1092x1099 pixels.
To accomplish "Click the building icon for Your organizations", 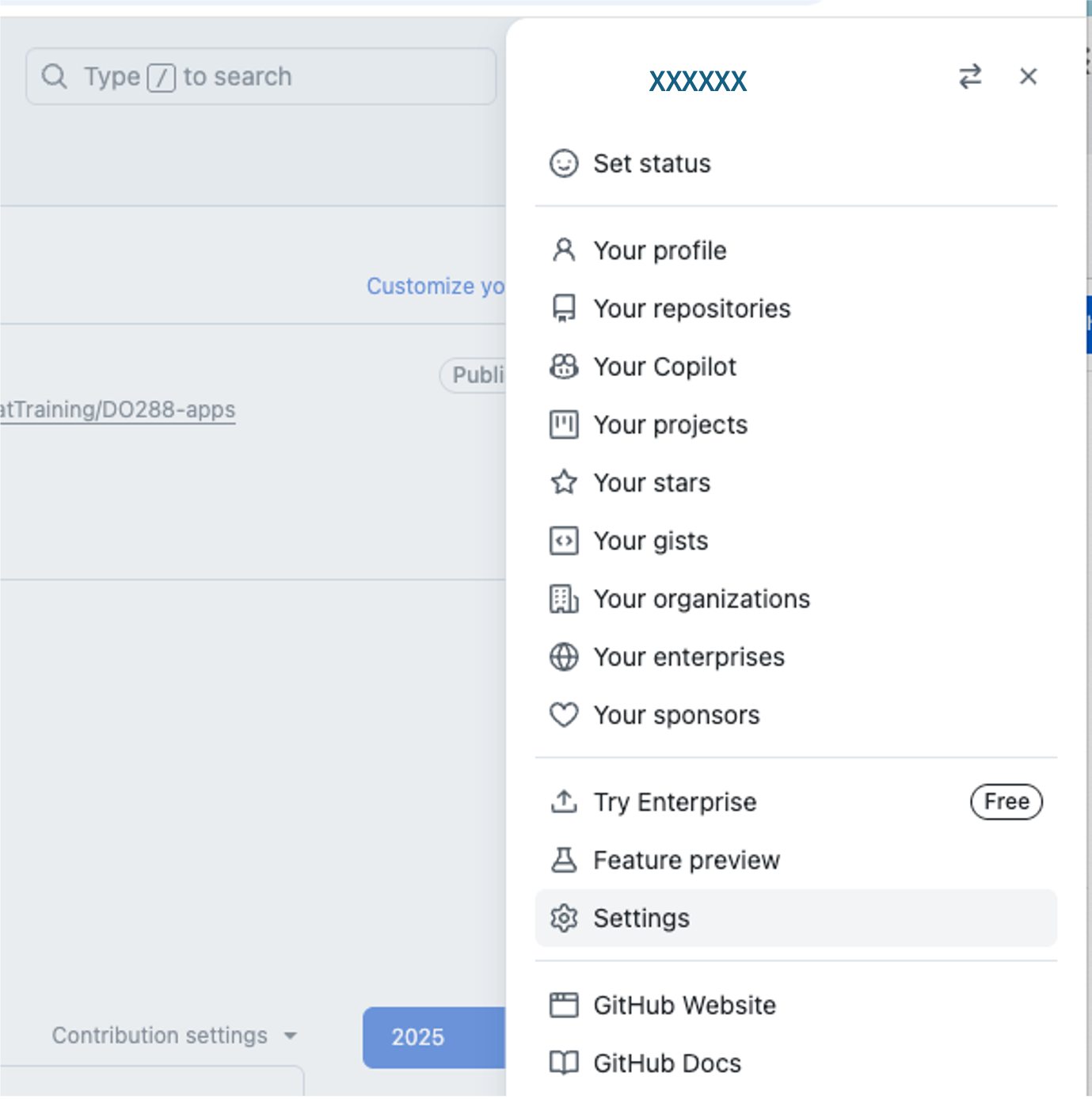I will click(564, 599).
